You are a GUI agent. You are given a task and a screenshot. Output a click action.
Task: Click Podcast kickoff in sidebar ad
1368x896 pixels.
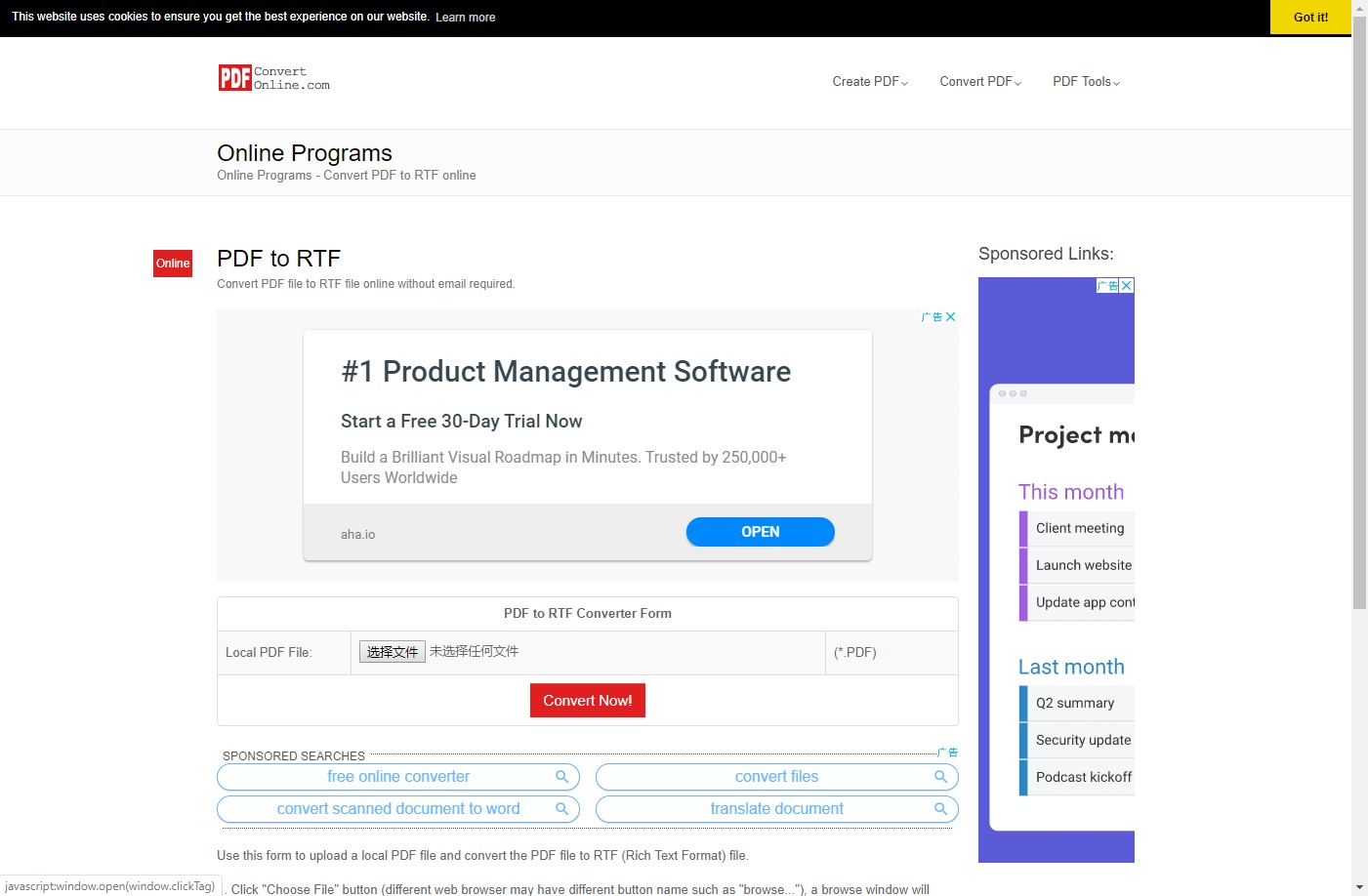pyautogui.click(x=1084, y=777)
